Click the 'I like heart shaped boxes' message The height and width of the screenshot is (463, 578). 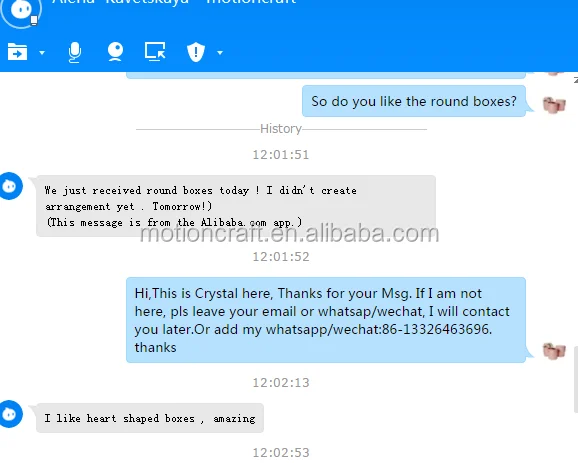(x=150, y=418)
